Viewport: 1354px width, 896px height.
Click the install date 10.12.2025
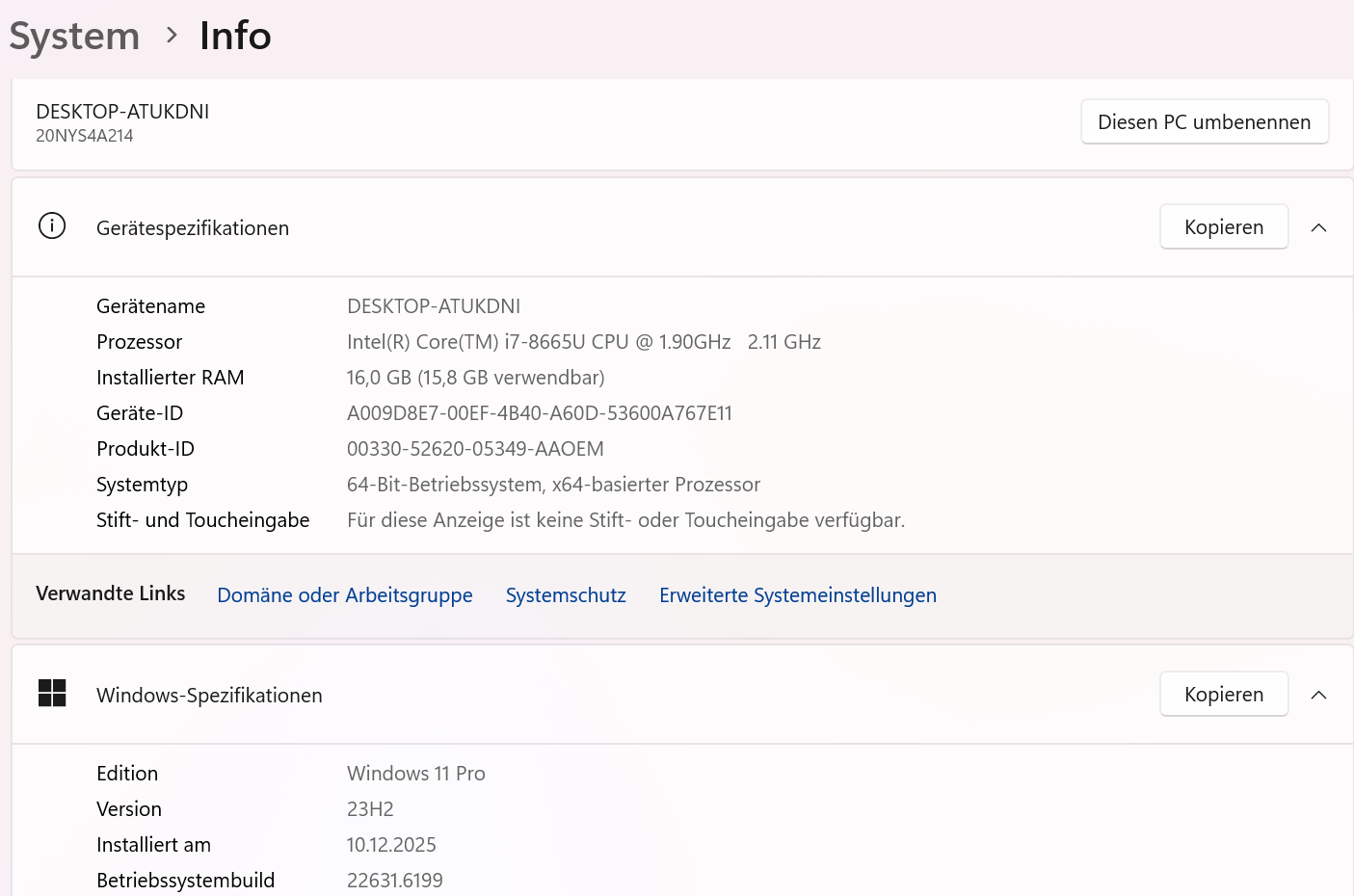(x=391, y=845)
